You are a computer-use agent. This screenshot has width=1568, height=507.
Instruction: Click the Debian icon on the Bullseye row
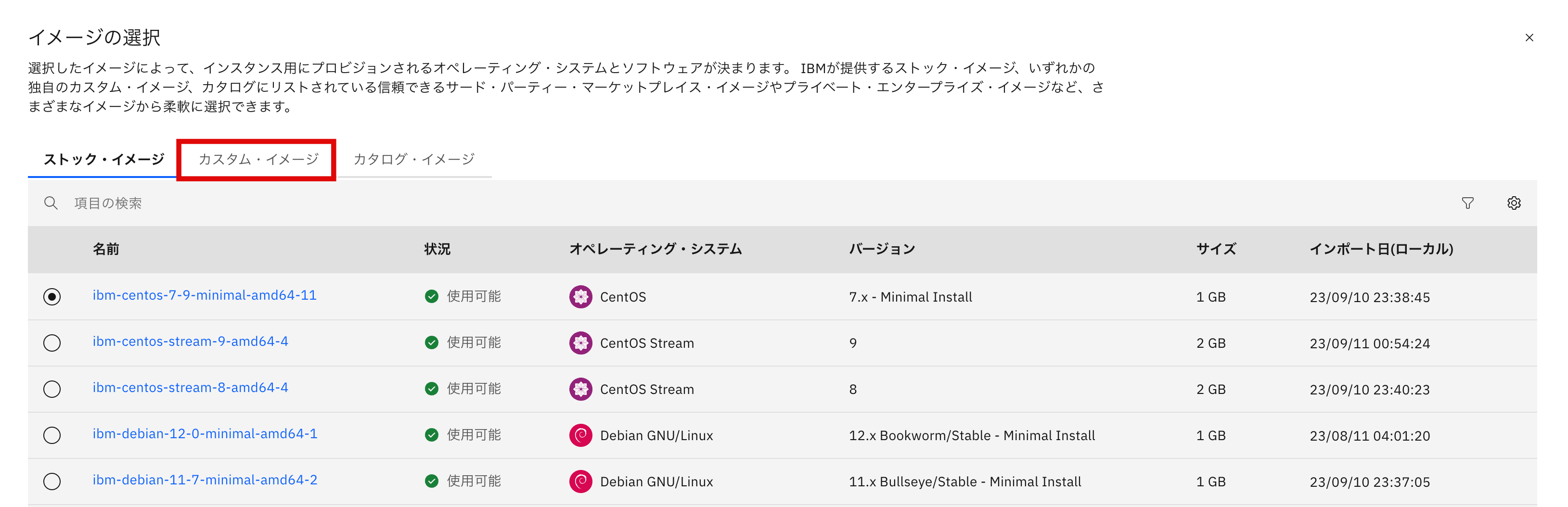581,481
